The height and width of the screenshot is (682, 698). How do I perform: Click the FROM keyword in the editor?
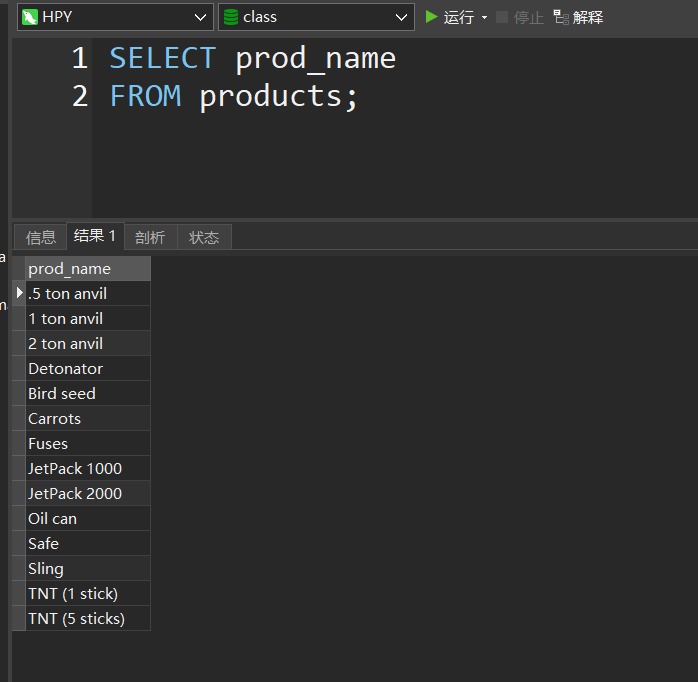coord(146,96)
